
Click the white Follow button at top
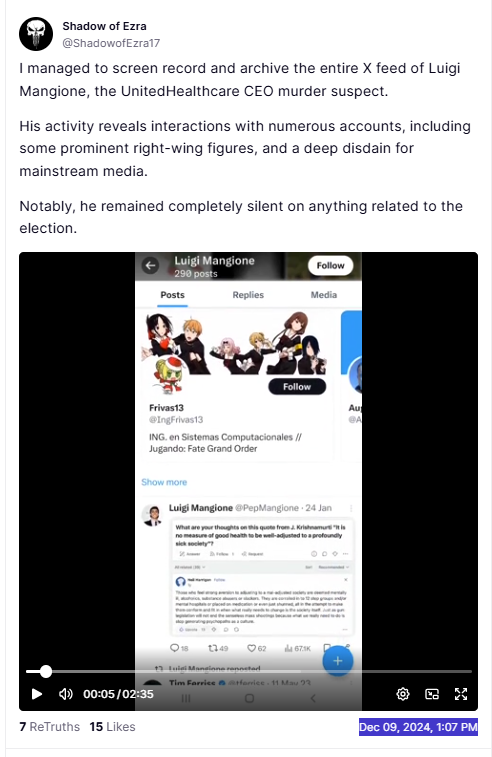[x=330, y=266]
